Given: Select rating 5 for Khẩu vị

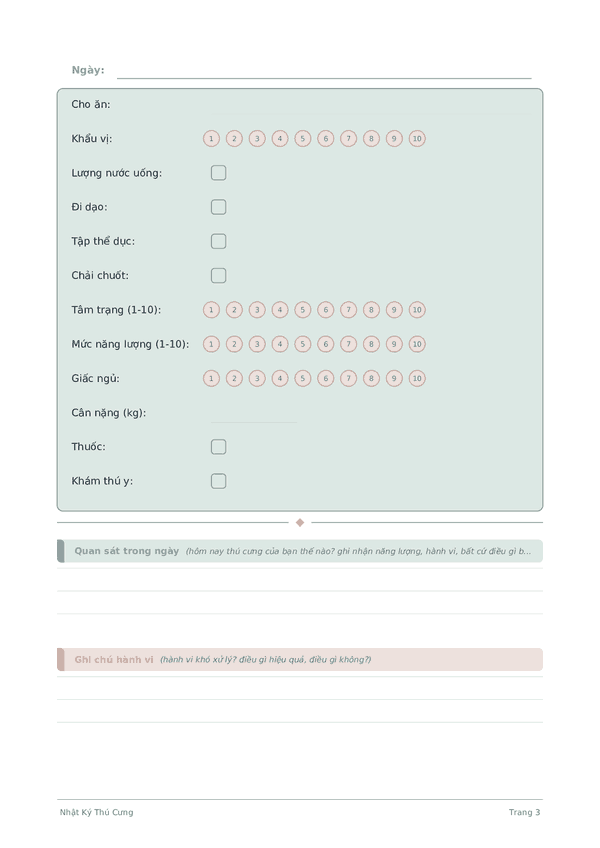Looking at the screenshot, I should (x=302, y=138).
